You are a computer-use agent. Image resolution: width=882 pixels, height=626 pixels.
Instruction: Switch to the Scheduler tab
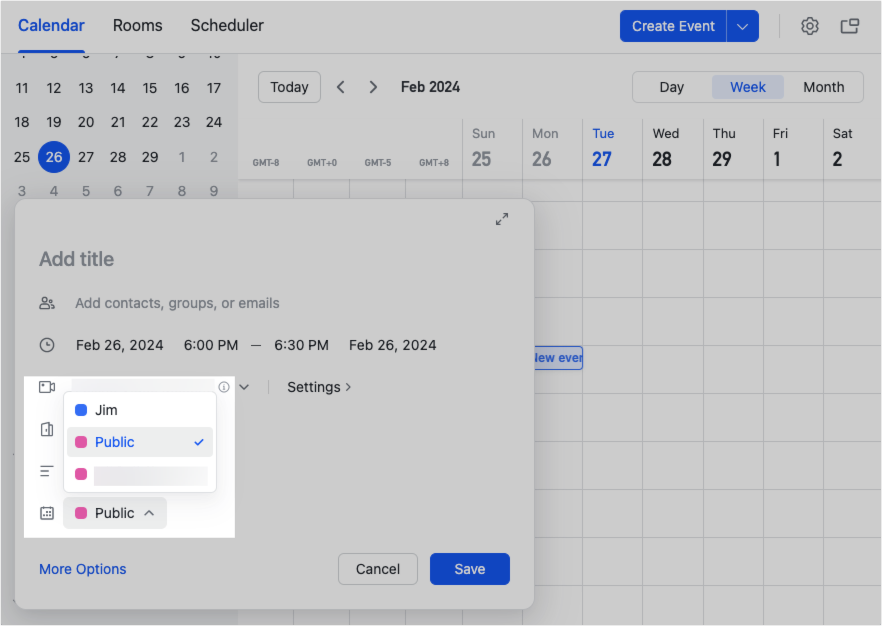(x=226, y=26)
